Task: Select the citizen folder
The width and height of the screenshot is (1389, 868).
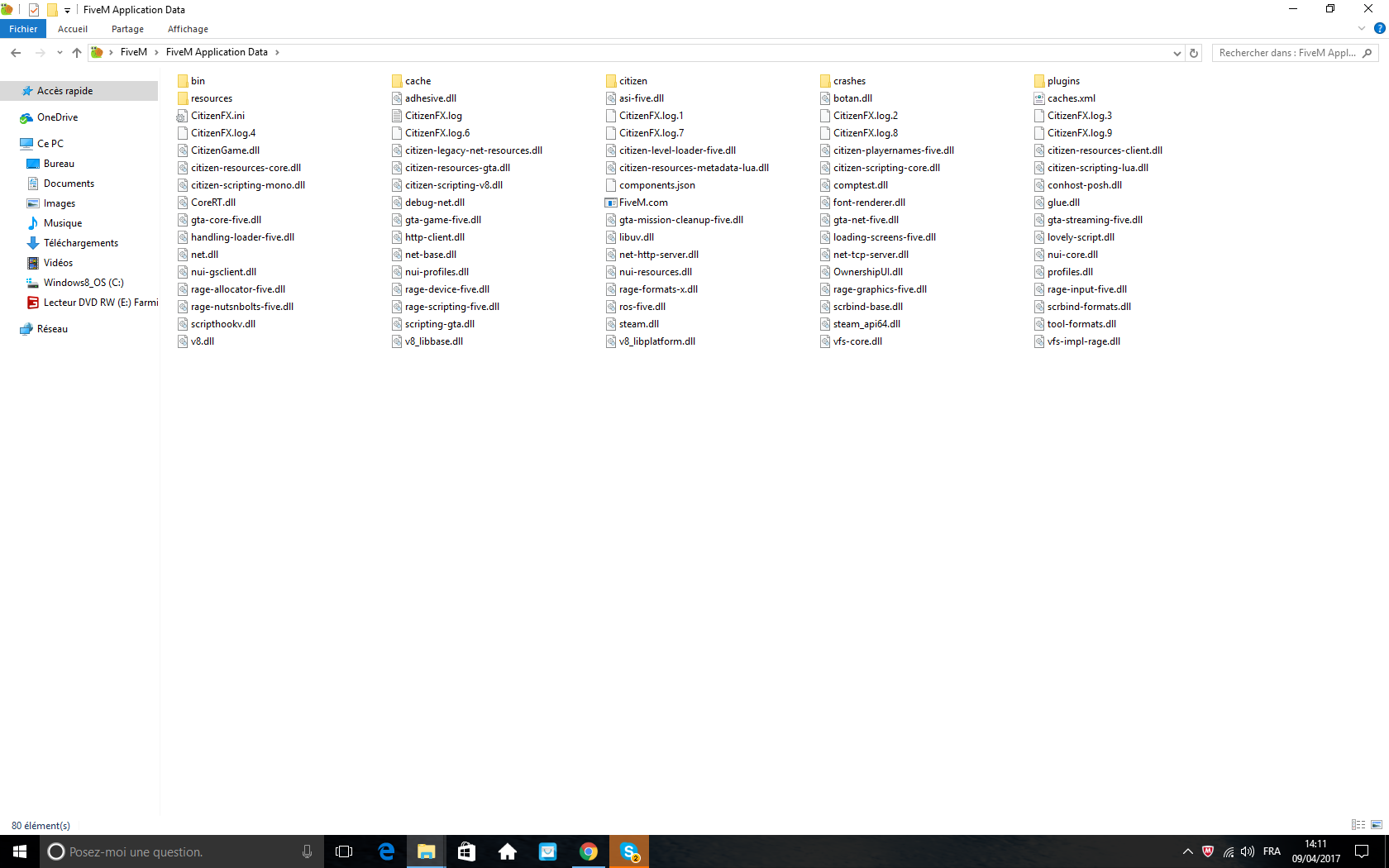Action: coord(626,81)
